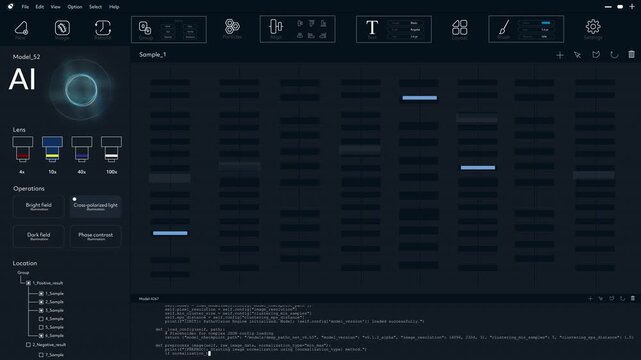Uncheck the 1_Sample checkbox
641x360 pixels.
pos(41,293)
